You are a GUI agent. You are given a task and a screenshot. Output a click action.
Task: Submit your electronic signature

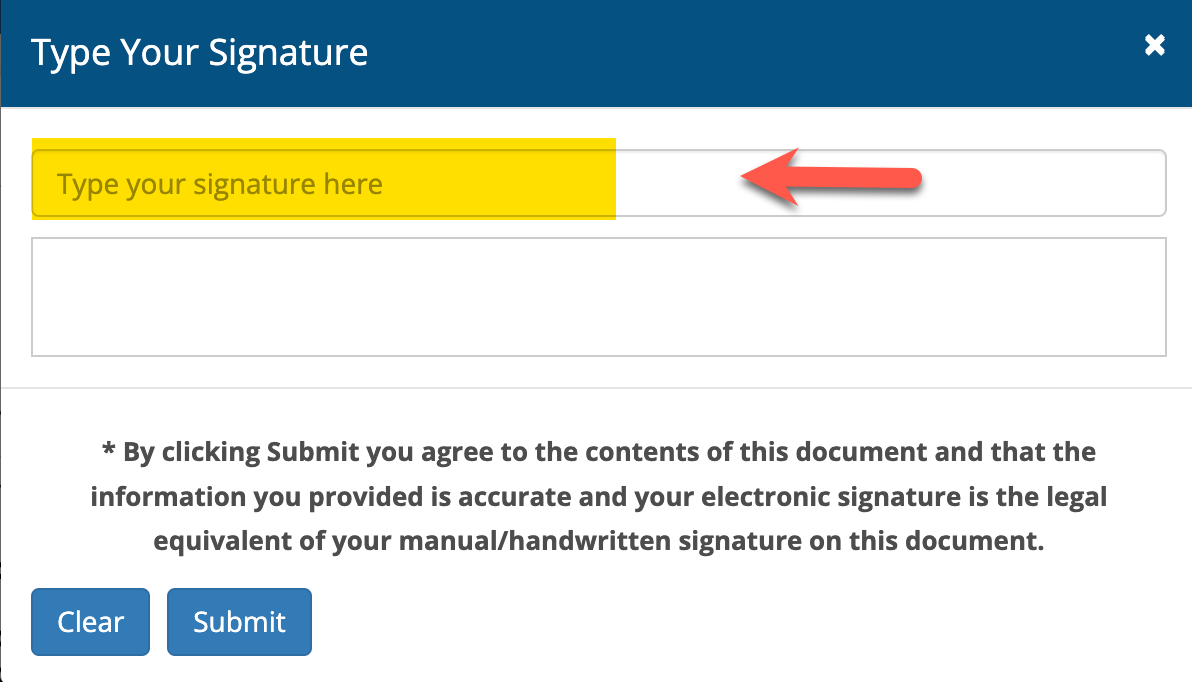tap(239, 621)
